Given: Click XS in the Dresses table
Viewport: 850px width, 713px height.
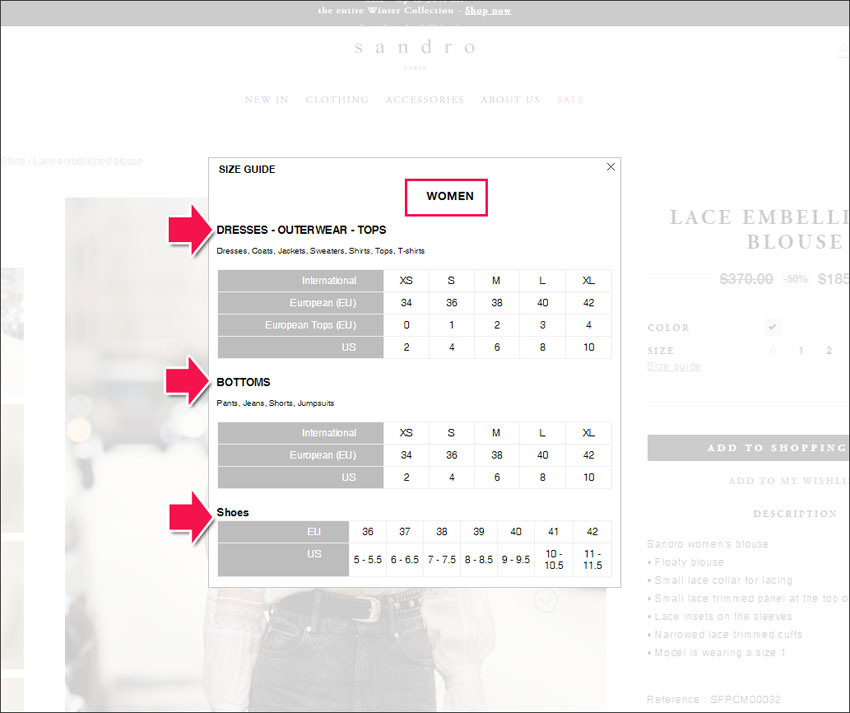Looking at the screenshot, I should click(406, 281).
